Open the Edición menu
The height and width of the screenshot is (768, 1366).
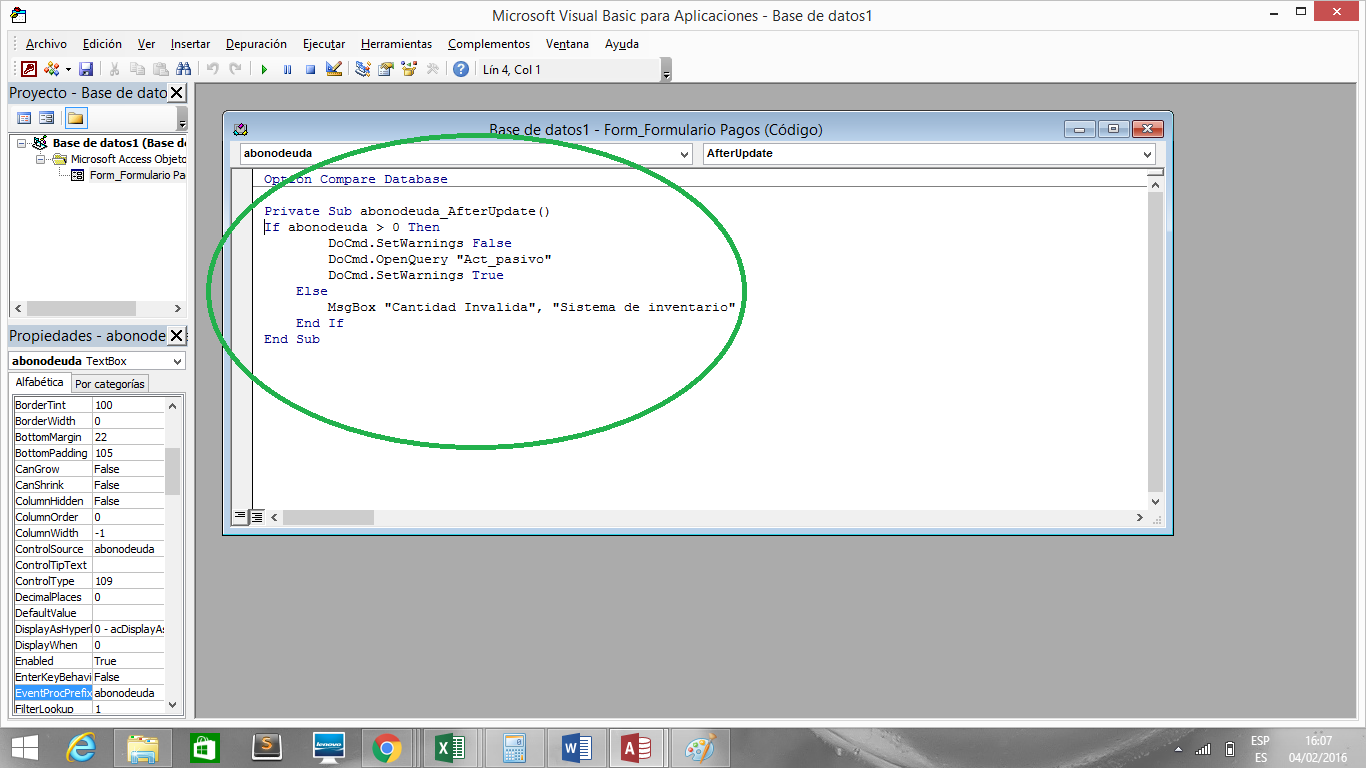(102, 44)
